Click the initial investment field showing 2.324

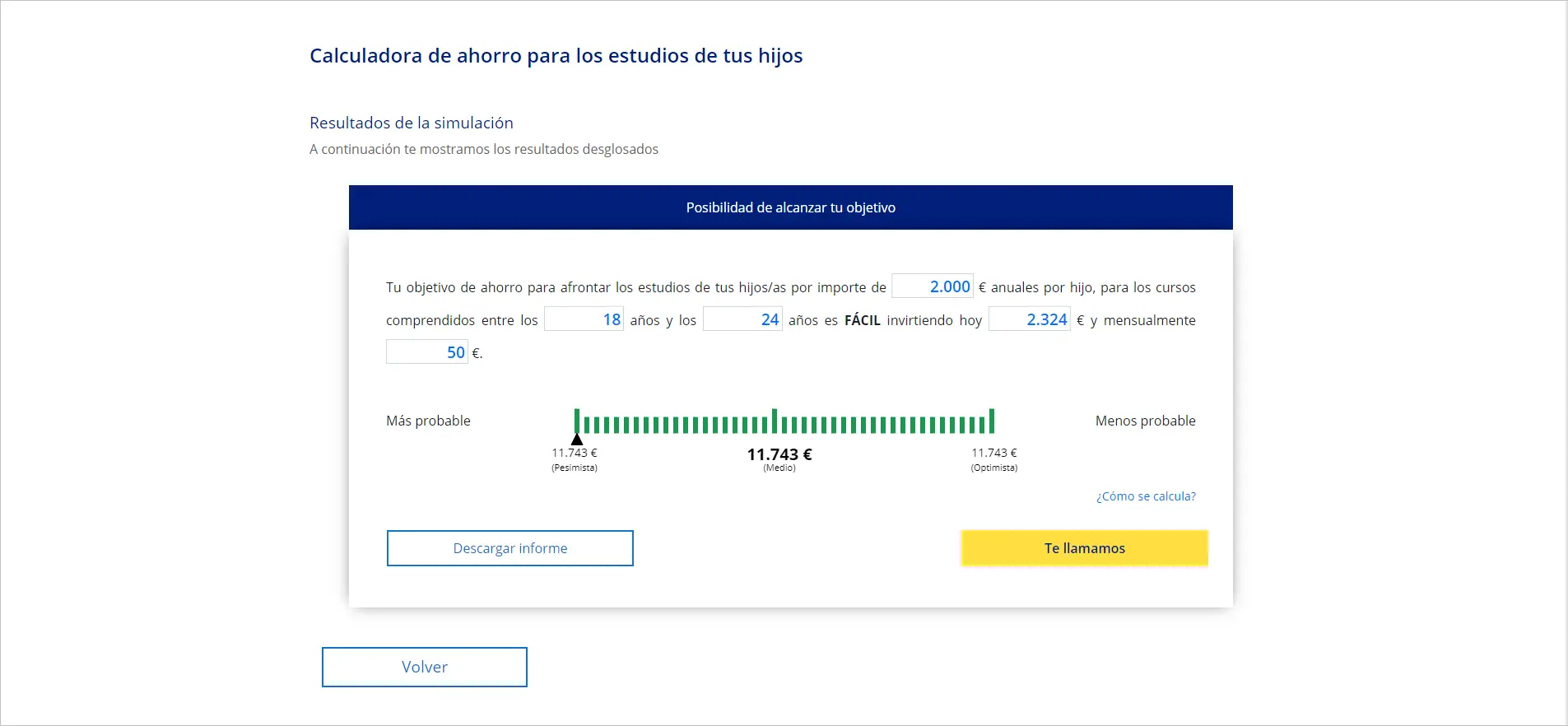1029,319
